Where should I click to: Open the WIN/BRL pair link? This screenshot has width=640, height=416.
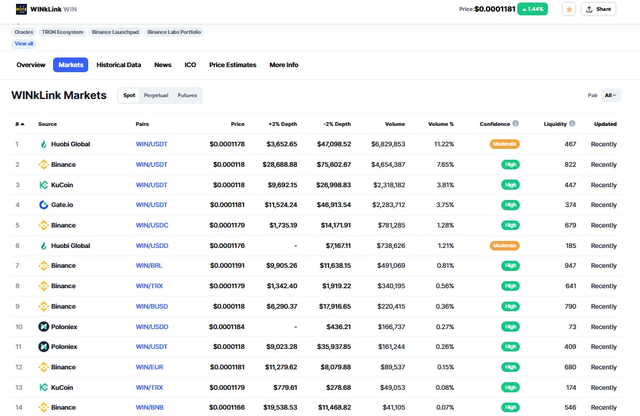coord(149,266)
